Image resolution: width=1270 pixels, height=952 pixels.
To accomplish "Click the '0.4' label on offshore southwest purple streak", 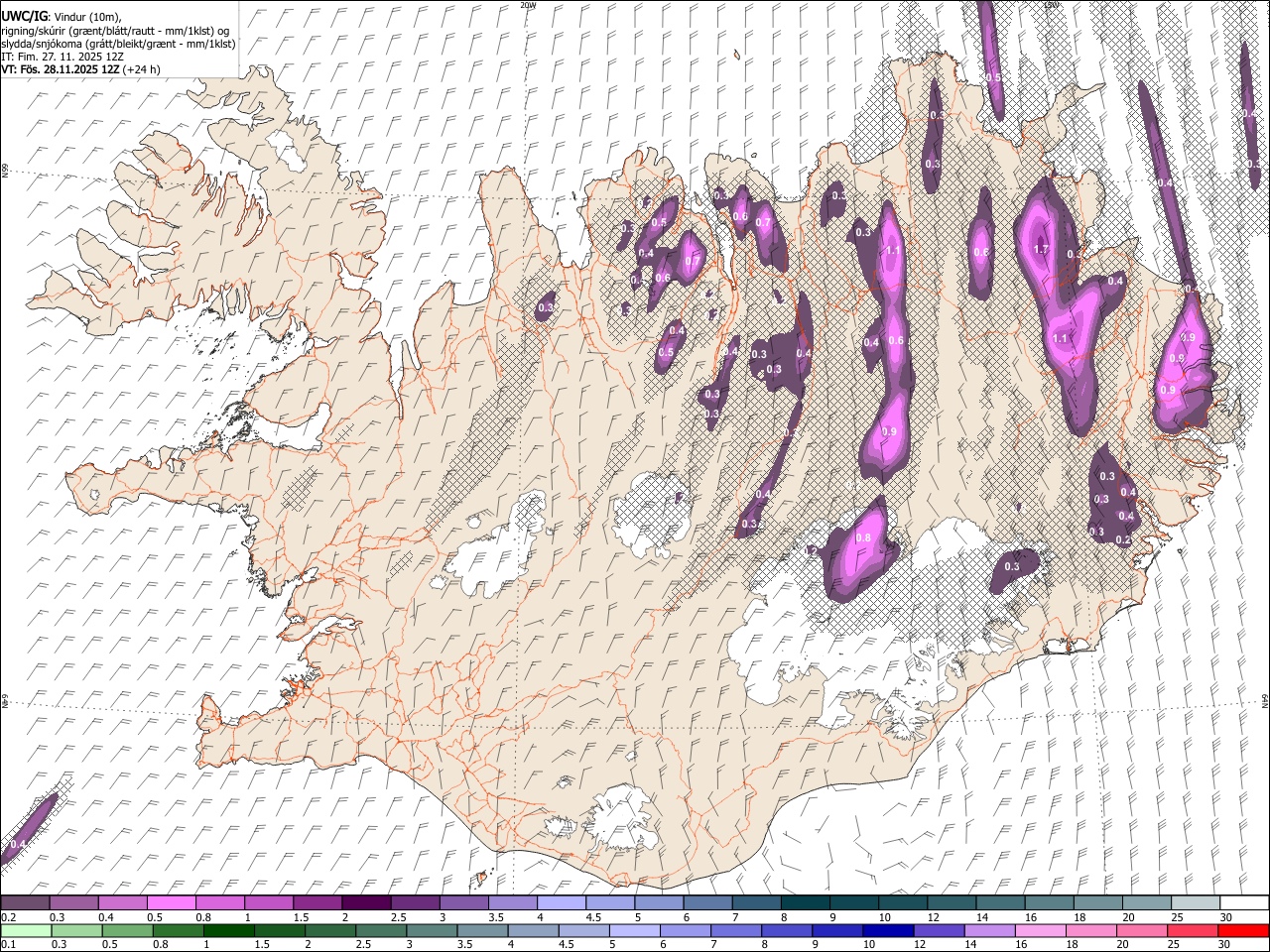I will (17, 844).
